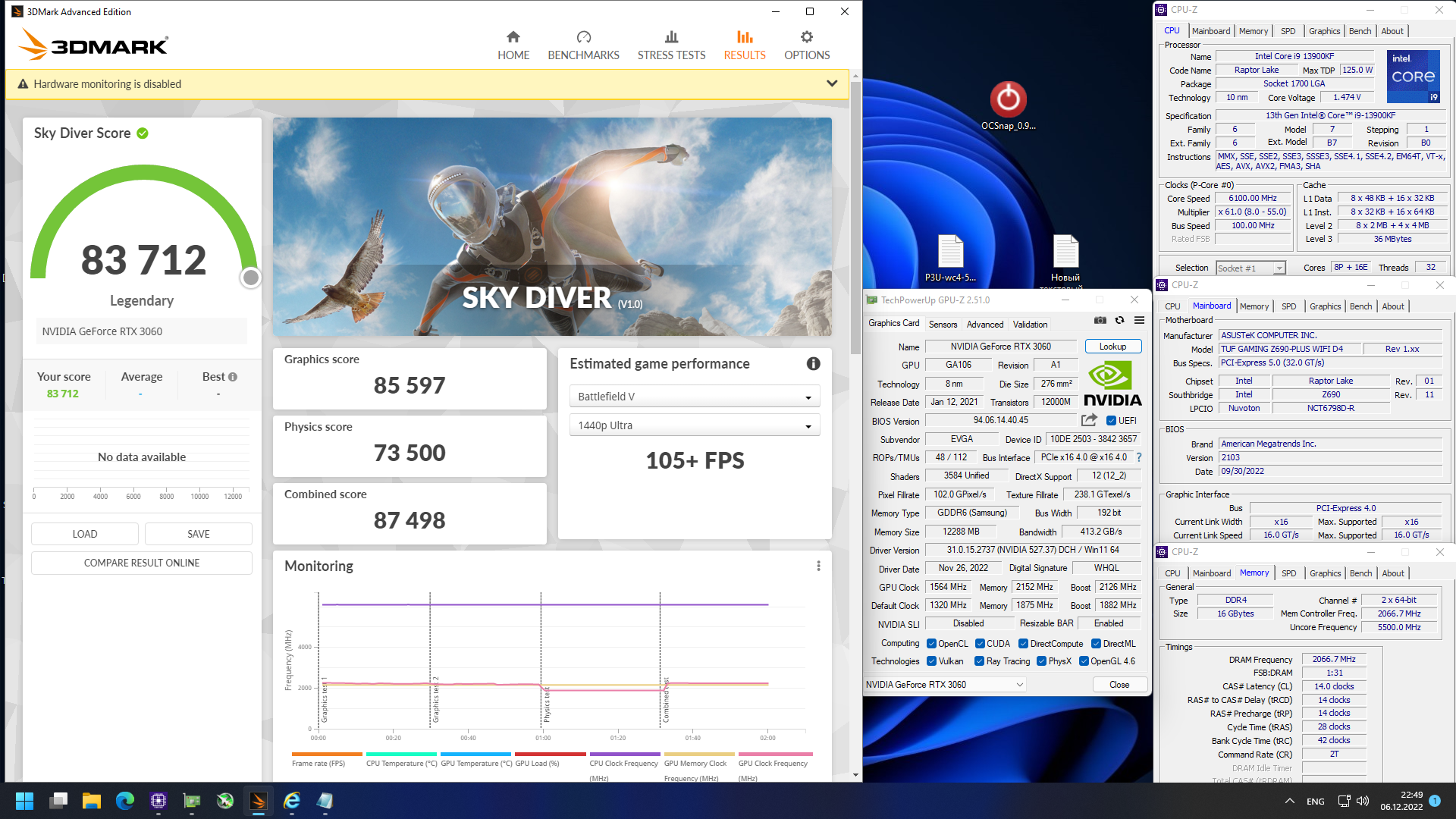
Task: Click the LOAD button in 3DMark
Action: 85,534
